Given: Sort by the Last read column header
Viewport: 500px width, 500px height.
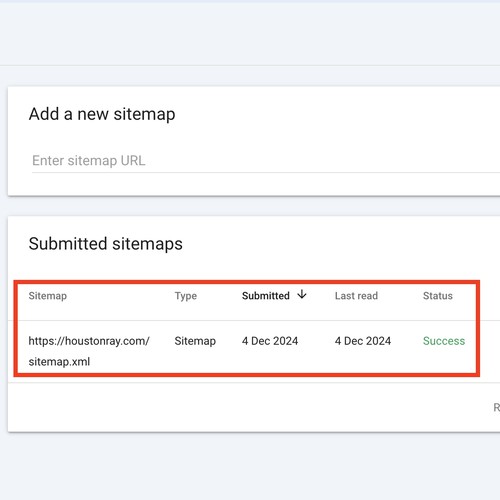Looking at the screenshot, I should click(356, 296).
